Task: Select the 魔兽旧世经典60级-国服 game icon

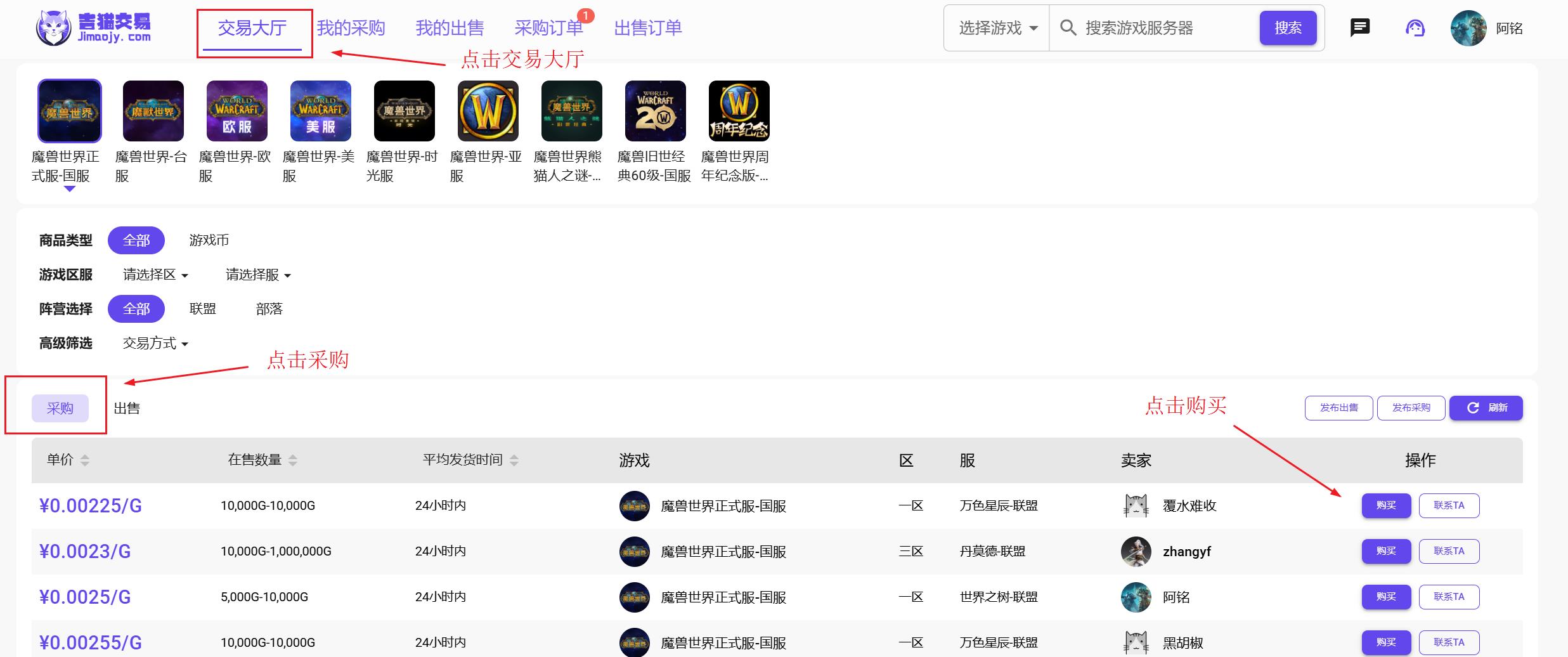Action: (655, 111)
